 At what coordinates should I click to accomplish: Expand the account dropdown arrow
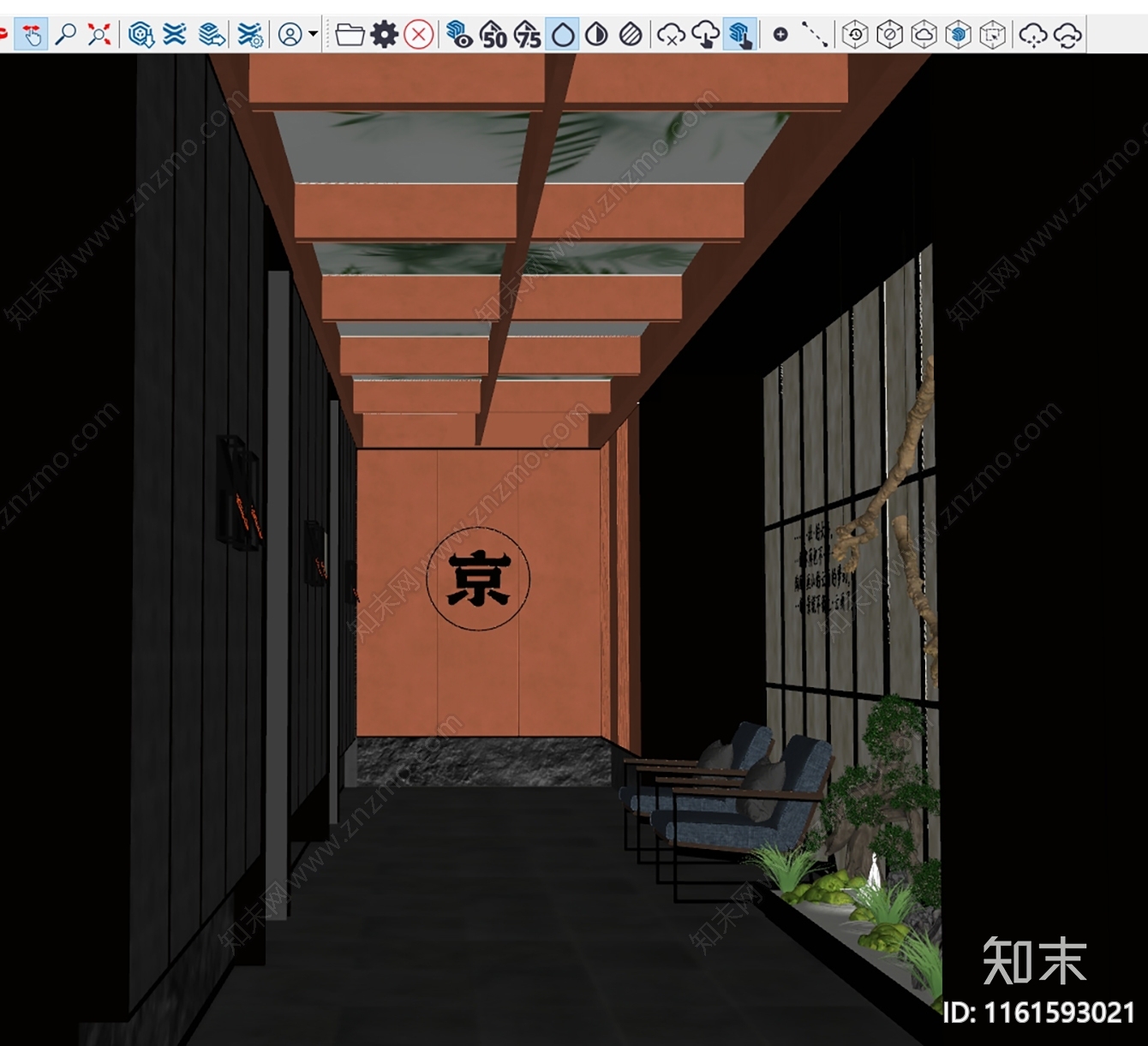(313, 34)
